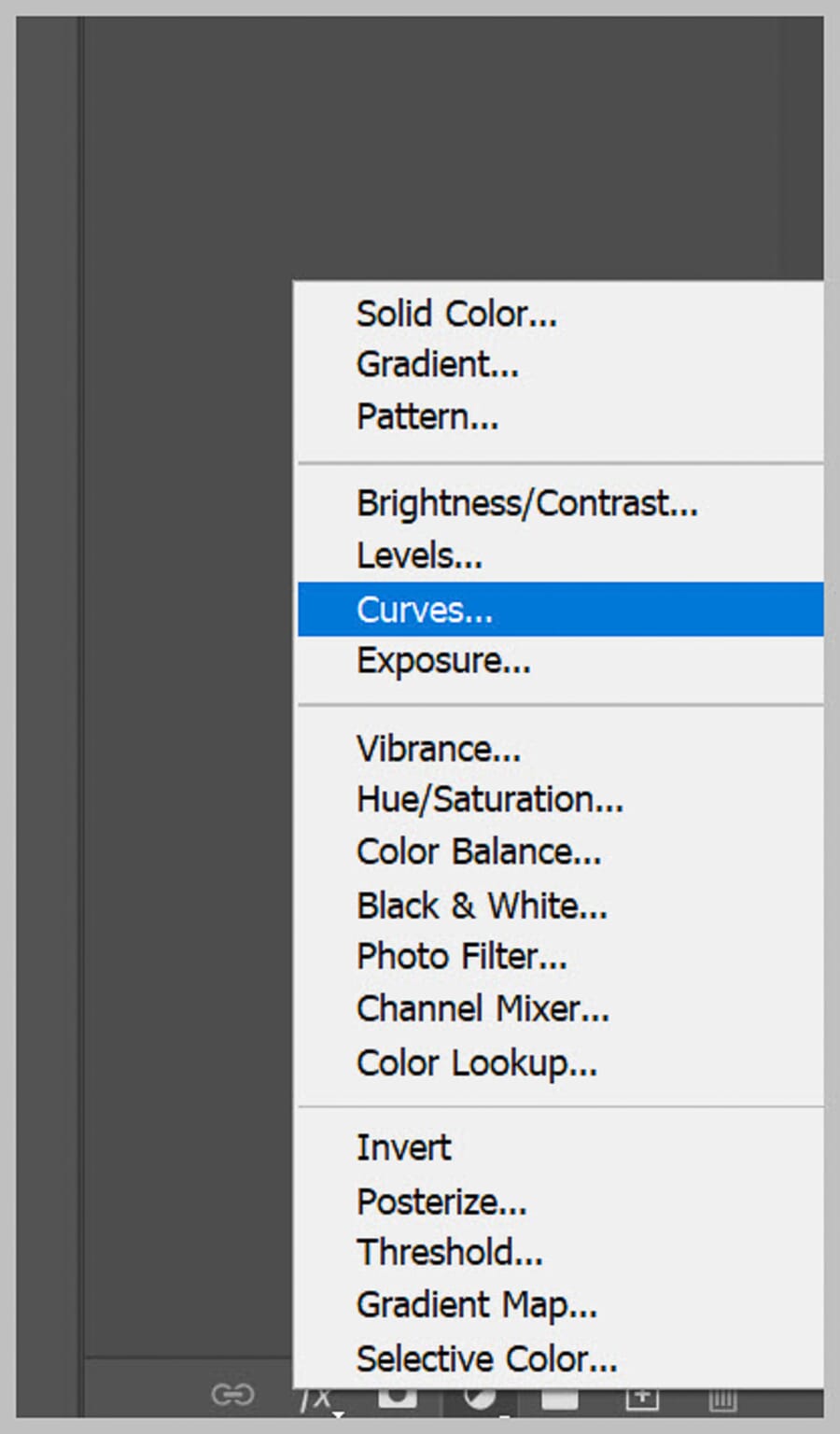Choose Levels adjustment
This screenshot has width=840, height=1434.
coord(419,555)
